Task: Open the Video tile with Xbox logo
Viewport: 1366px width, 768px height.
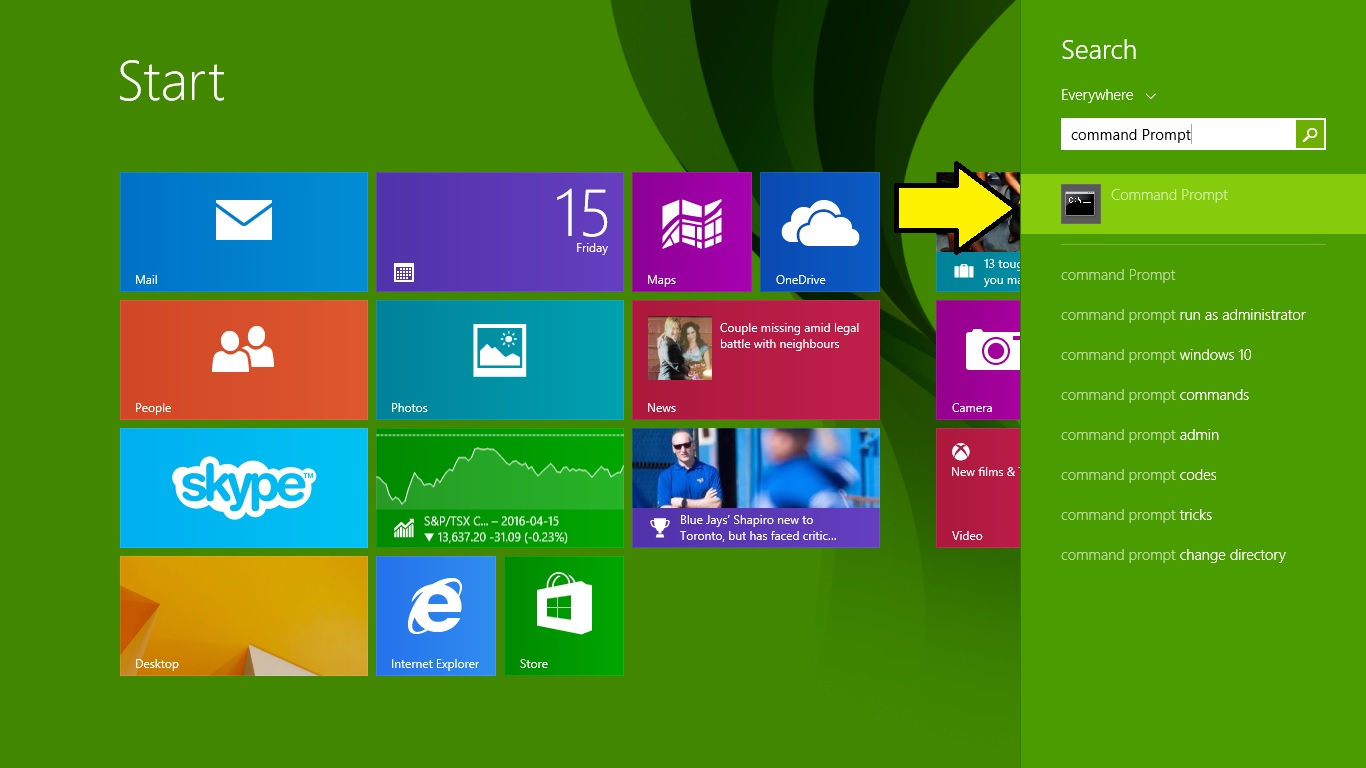Action: (978, 488)
